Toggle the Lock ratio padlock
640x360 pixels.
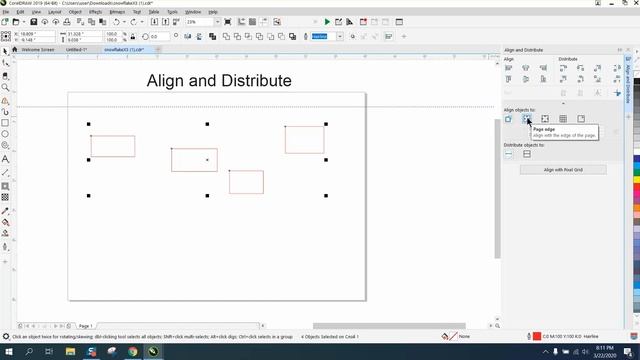click(133, 37)
